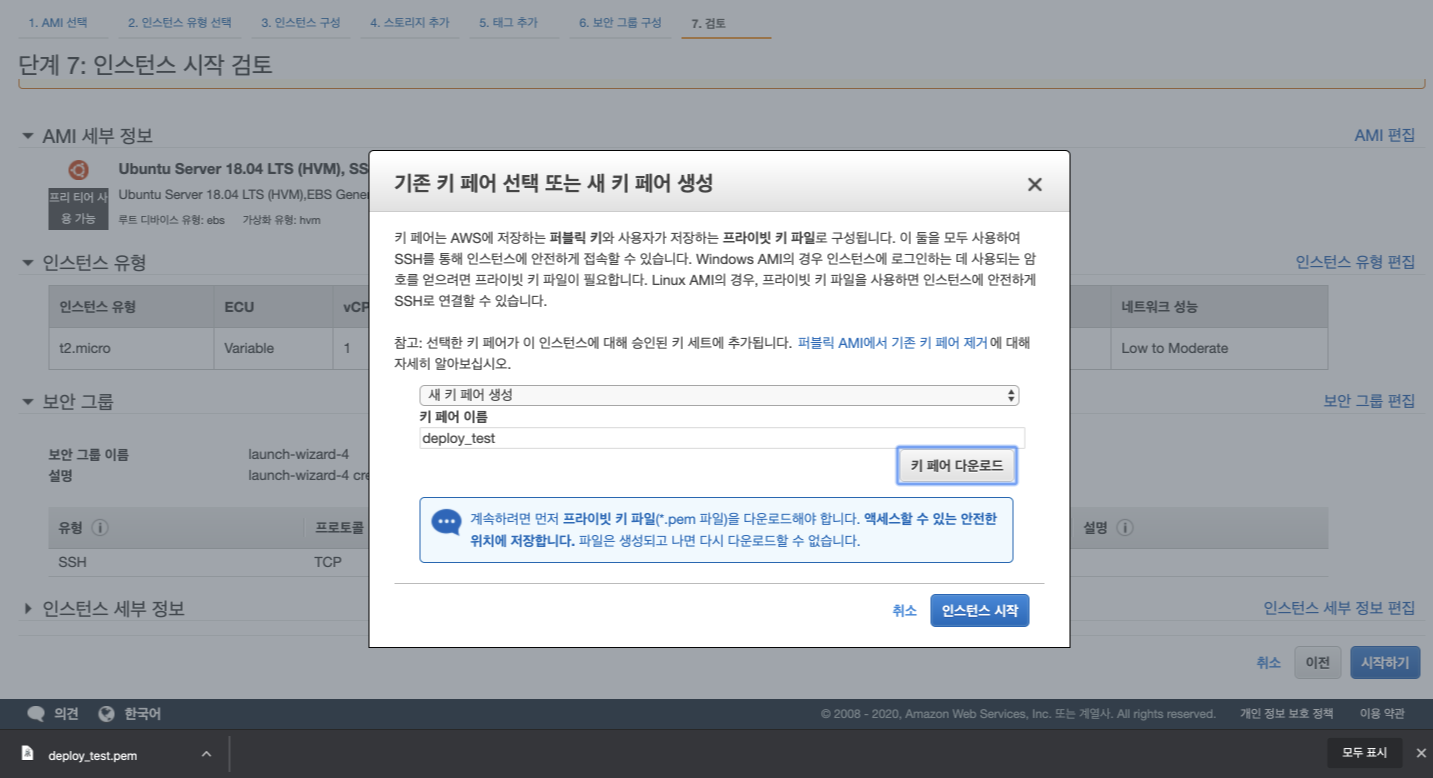
Task: Collapse the instance type section
Action: click(x=28, y=263)
